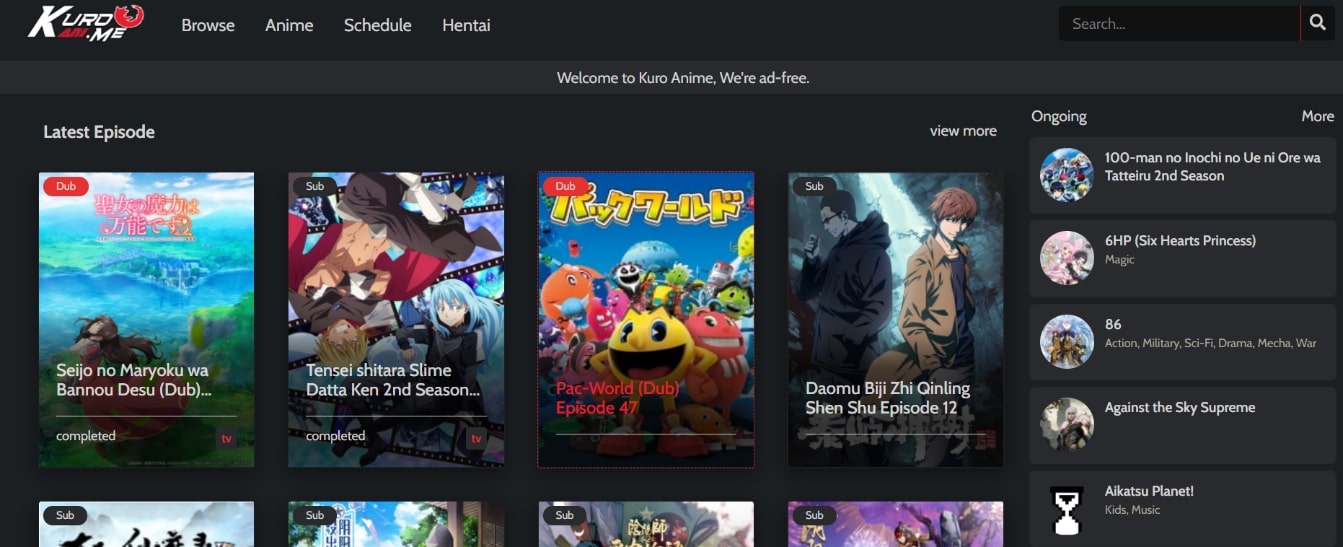Click the Sub badge on the Daomu Biji card

[x=814, y=186]
